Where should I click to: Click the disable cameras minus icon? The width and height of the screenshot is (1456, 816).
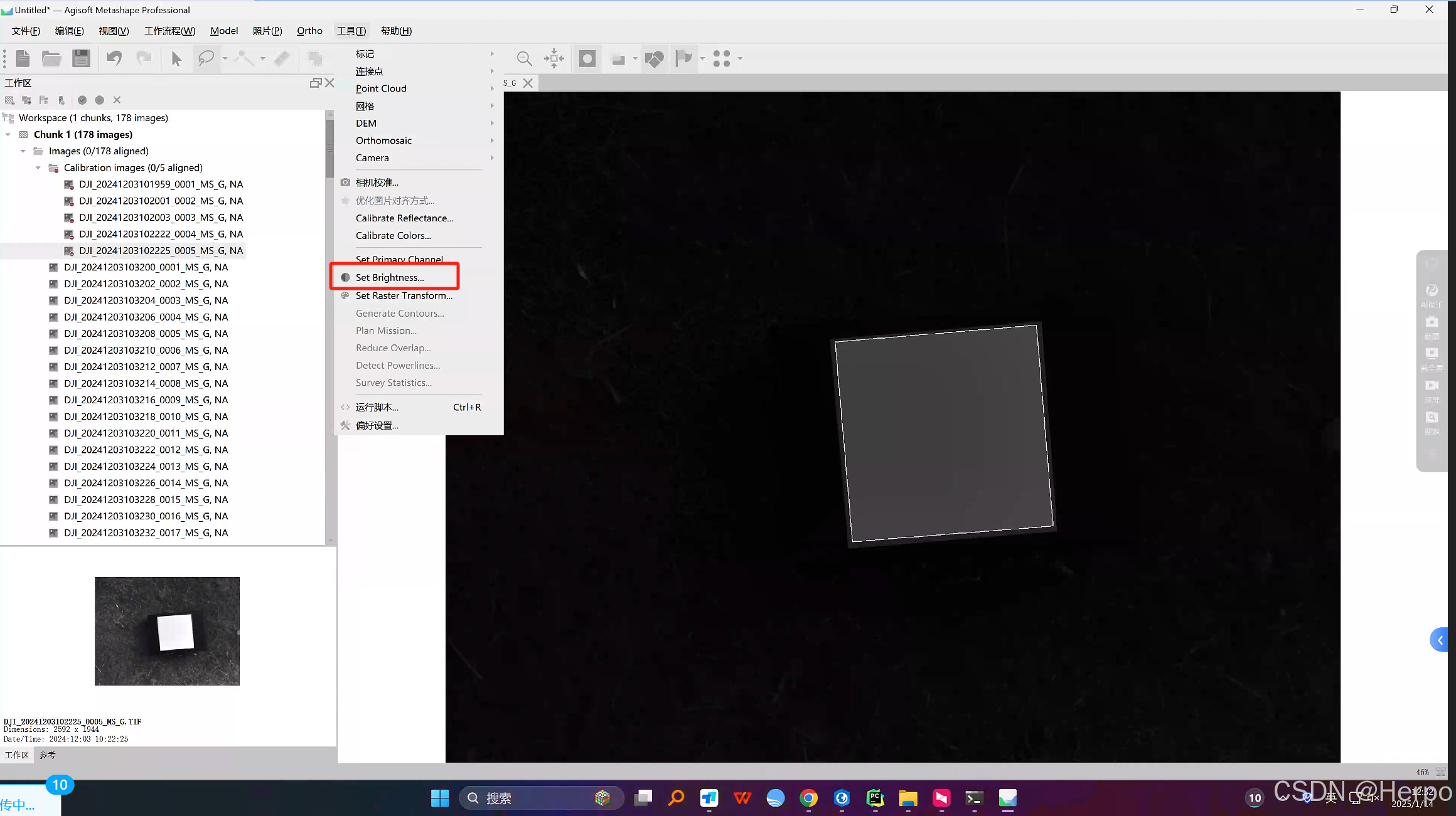click(x=99, y=100)
